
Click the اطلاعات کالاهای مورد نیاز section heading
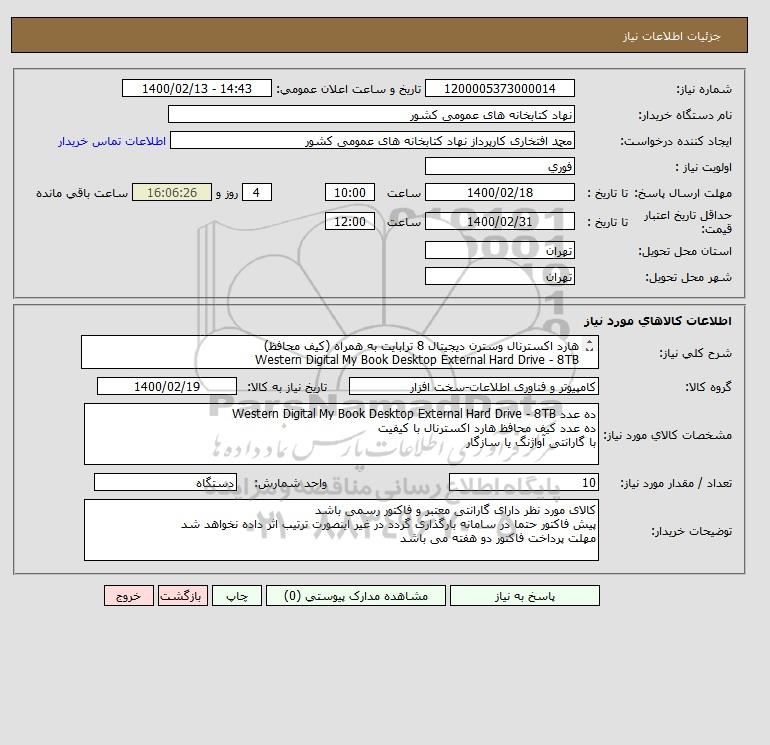658,321
